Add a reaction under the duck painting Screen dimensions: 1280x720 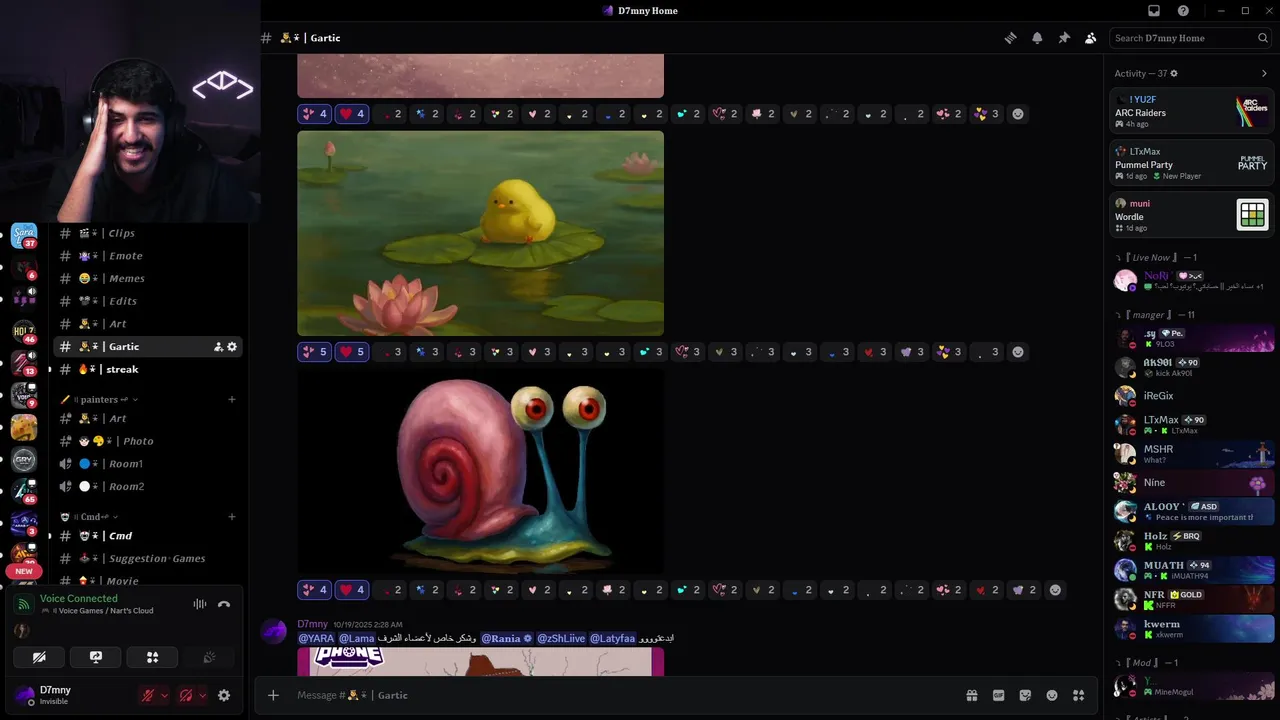click(x=1018, y=352)
